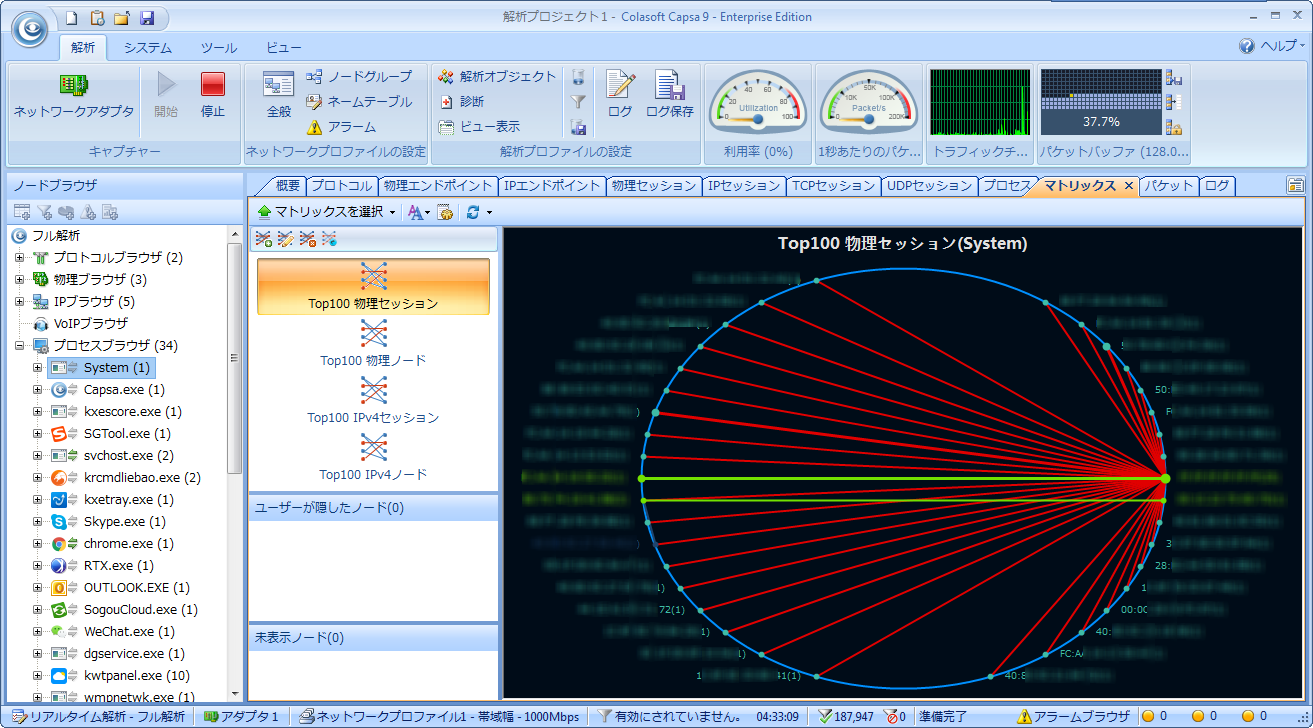Open the 'マトリックスを選択' dropdown
The image size is (1313, 728).
[x=326, y=212]
